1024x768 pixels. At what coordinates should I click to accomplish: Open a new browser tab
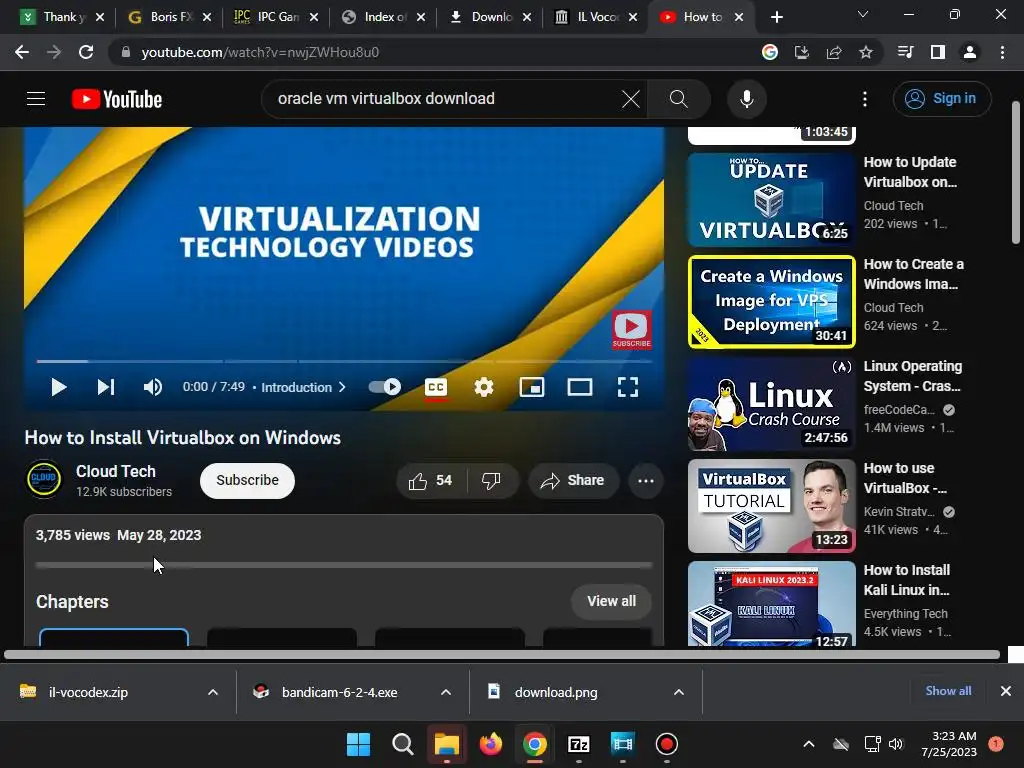[x=776, y=17]
